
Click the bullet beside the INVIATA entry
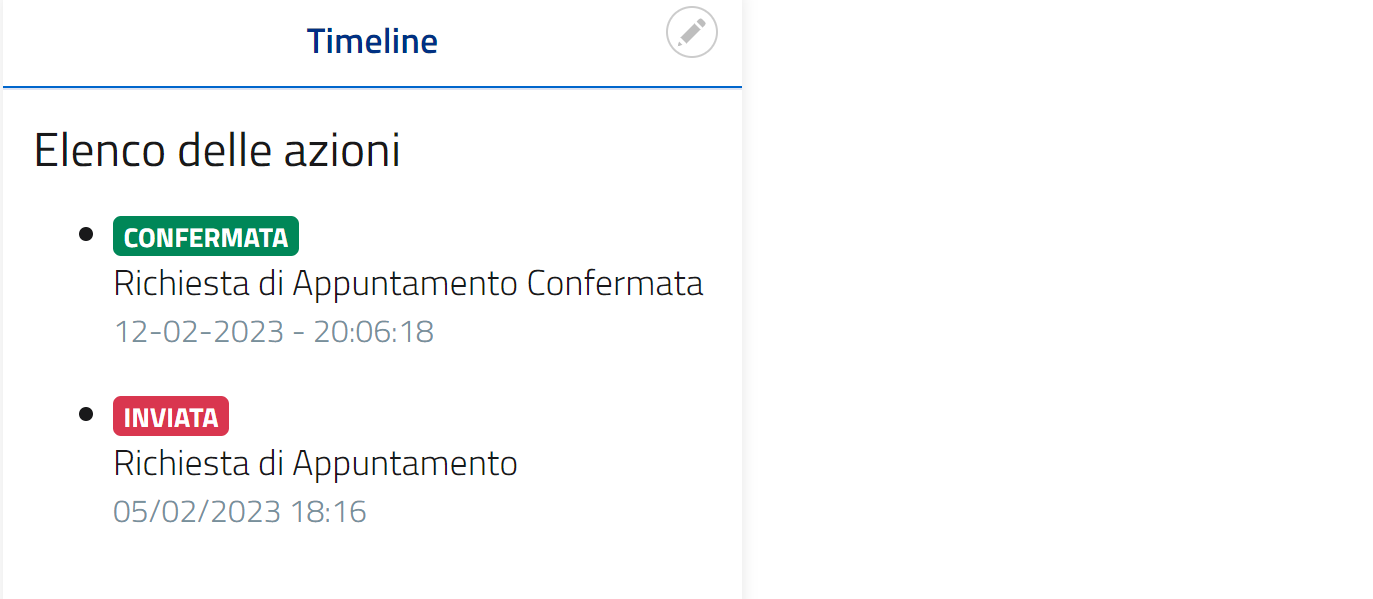click(86, 414)
